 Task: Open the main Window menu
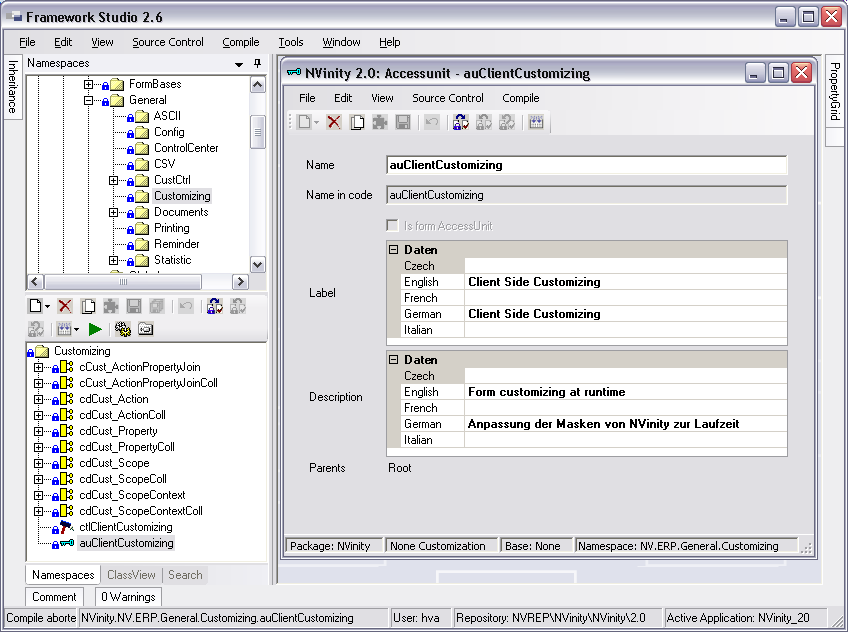coord(341,42)
